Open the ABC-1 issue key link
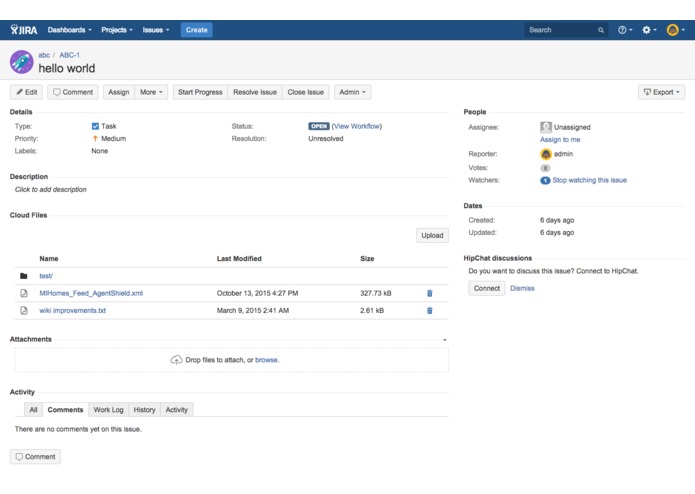Screen dimensions: 695x494 coord(70,55)
